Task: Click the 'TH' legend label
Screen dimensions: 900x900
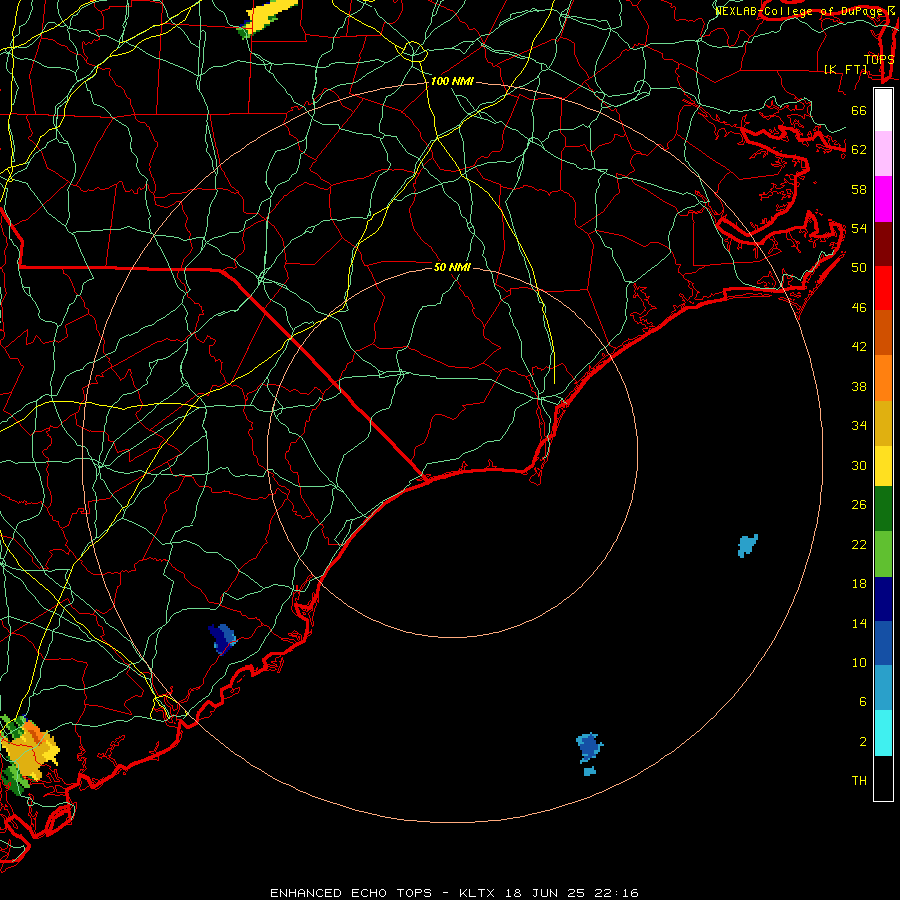Action: click(x=859, y=781)
